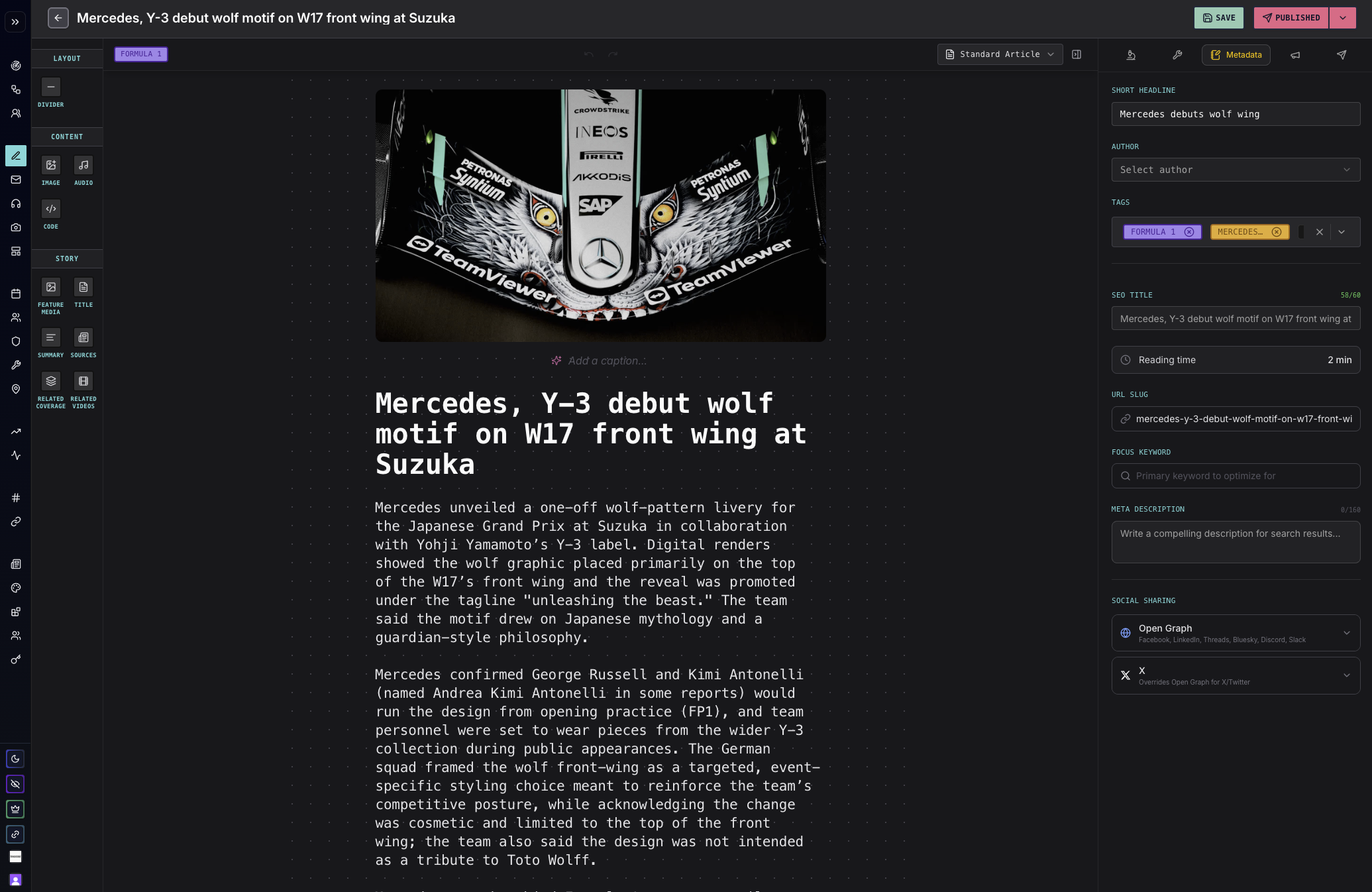
Task: Open the wrench settings tab
Action: click(x=1177, y=55)
